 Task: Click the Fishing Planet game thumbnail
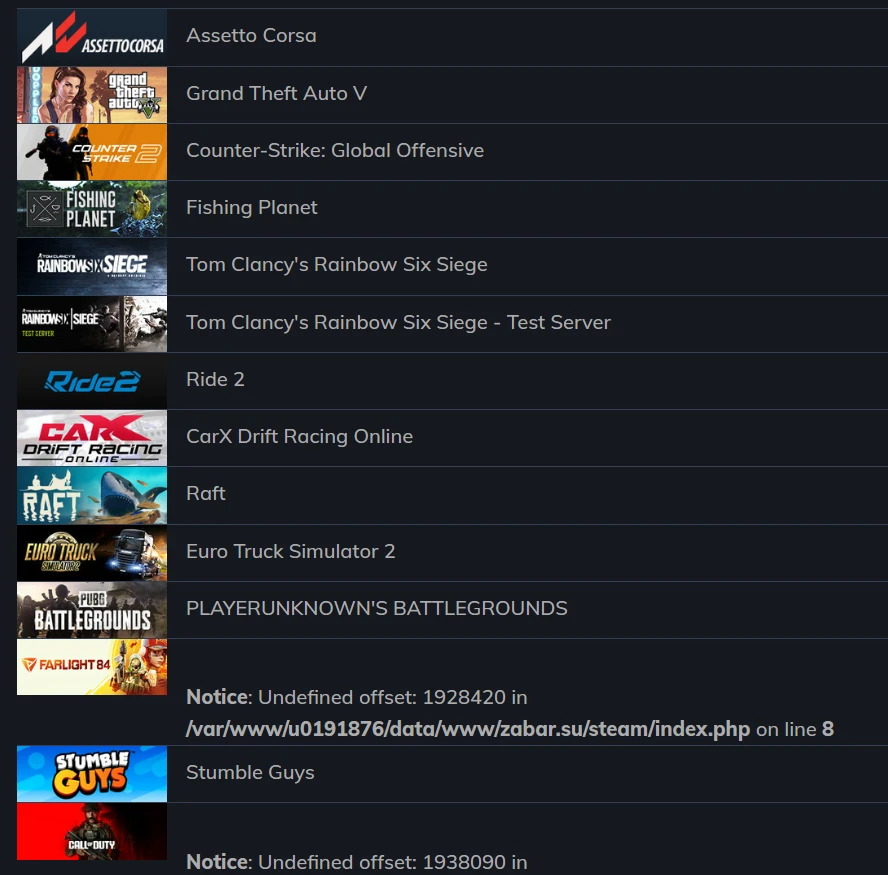point(92,209)
